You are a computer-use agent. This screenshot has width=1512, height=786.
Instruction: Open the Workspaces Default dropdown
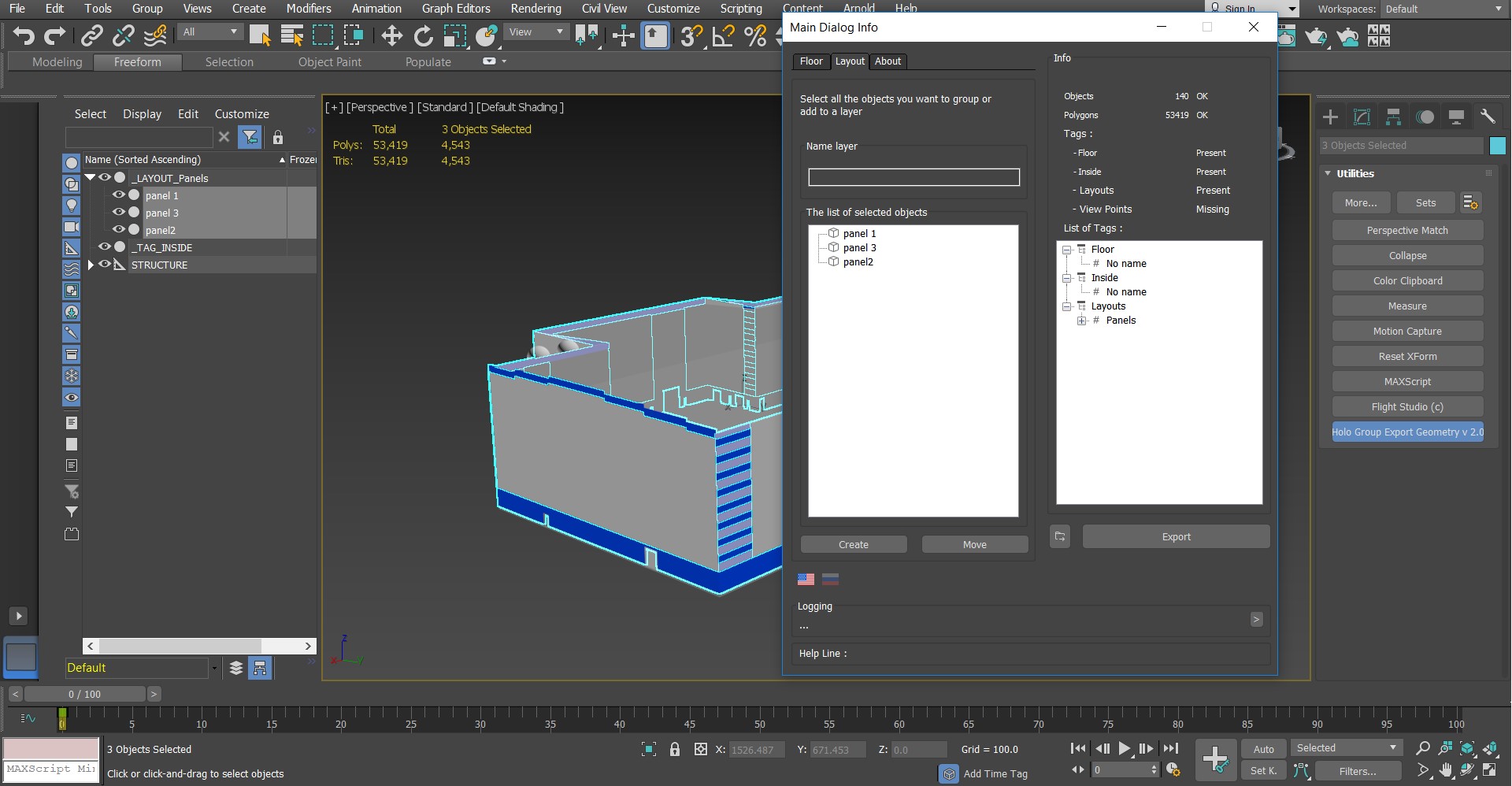click(x=1444, y=9)
